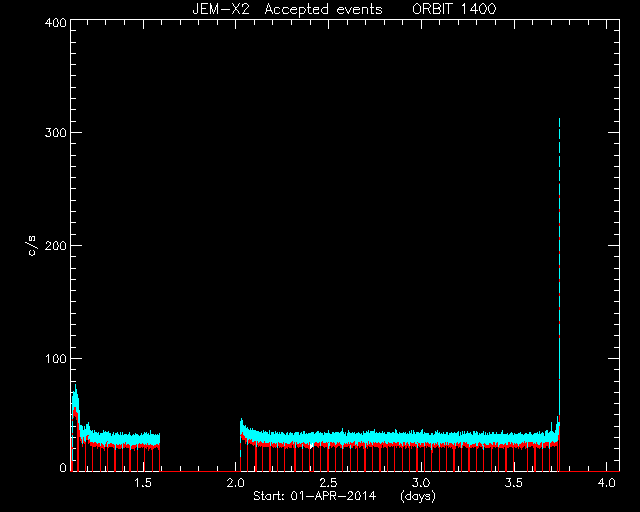
Task: Click the 400 tick label on y-axis
Action: [55, 22]
